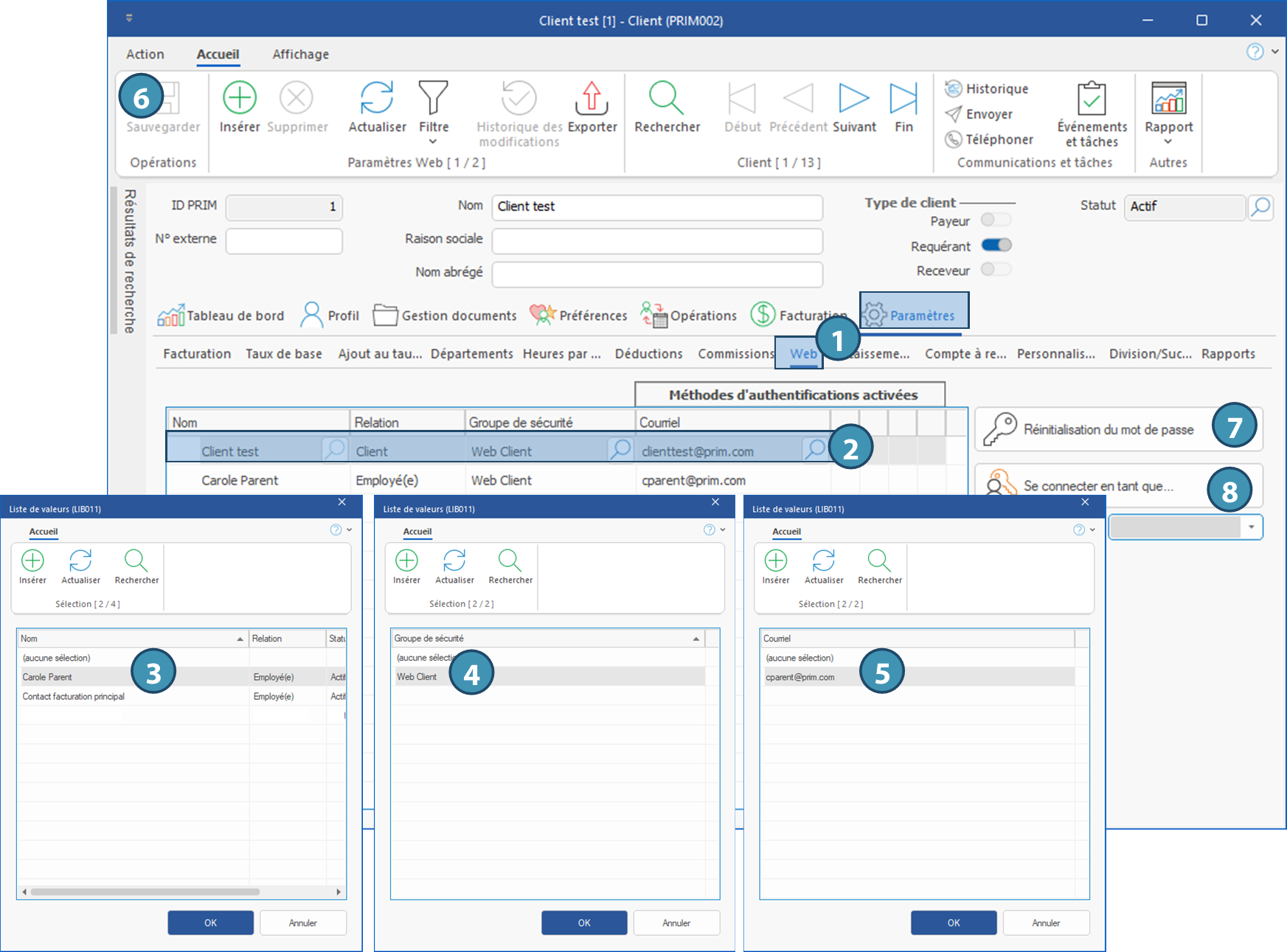Expand the Filtre dropdown arrow
Image resolution: width=1287 pixels, height=952 pixels.
coord(433,142)
